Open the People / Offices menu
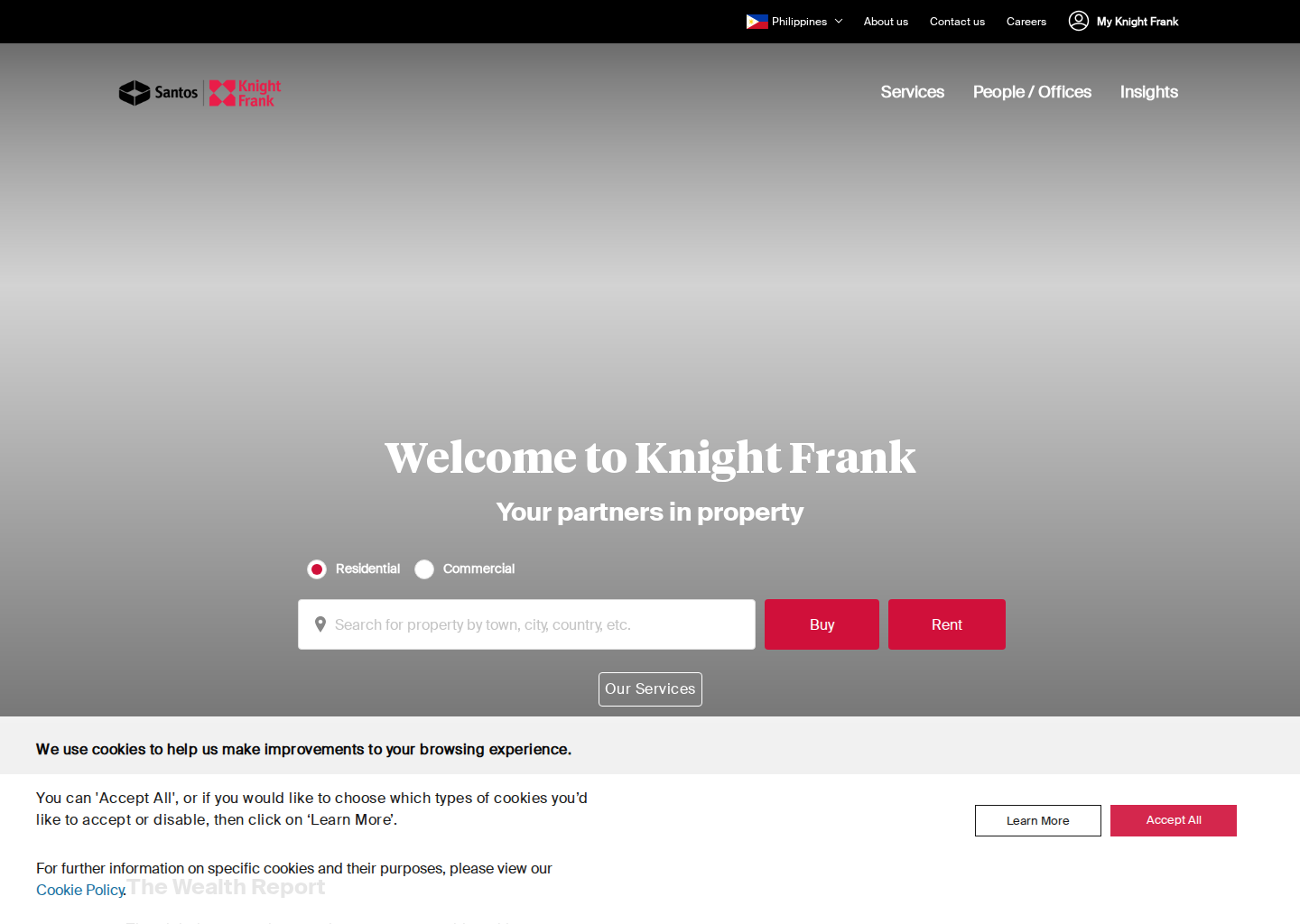Screen dimensions: 1300x924 click(1032, 92)
